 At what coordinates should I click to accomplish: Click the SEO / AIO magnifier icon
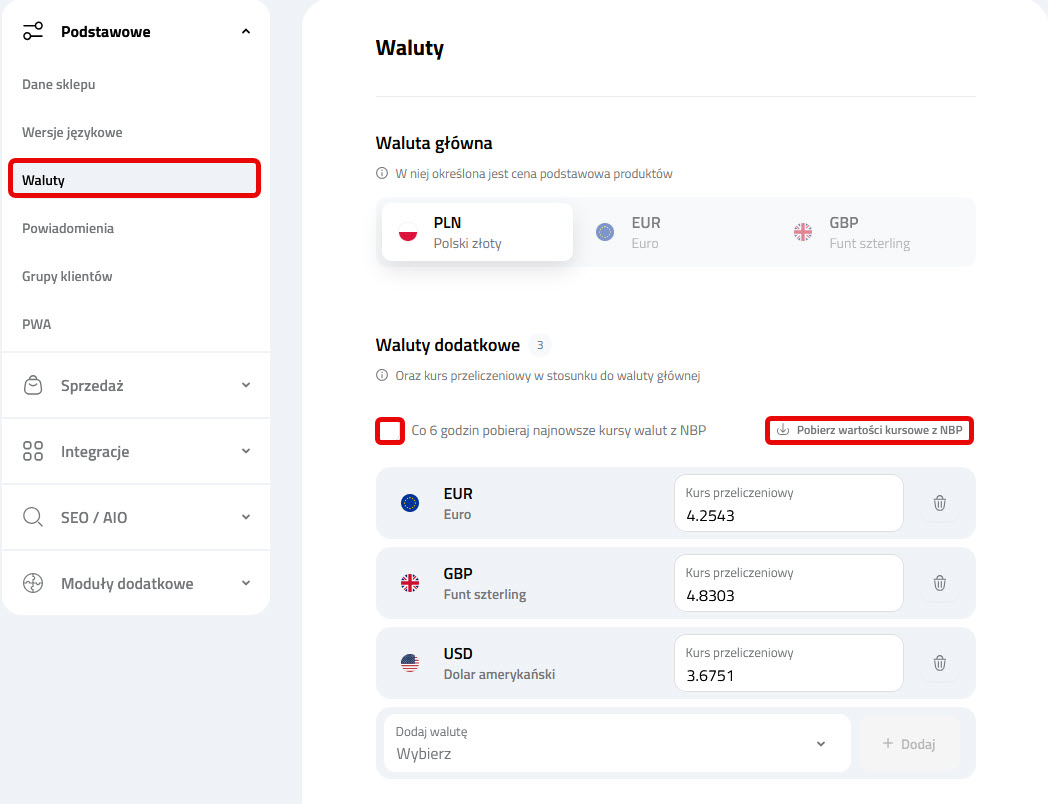(32, 517)
